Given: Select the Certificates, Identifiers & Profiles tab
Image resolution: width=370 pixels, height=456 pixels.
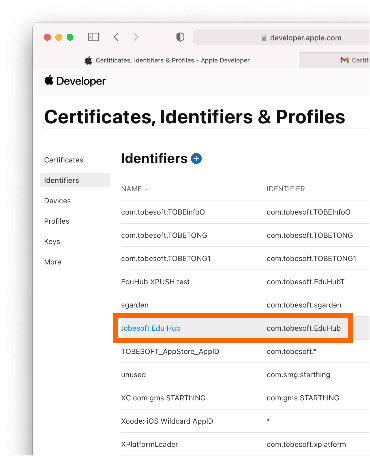Looking at the screenshot, I should coord(167,60).
